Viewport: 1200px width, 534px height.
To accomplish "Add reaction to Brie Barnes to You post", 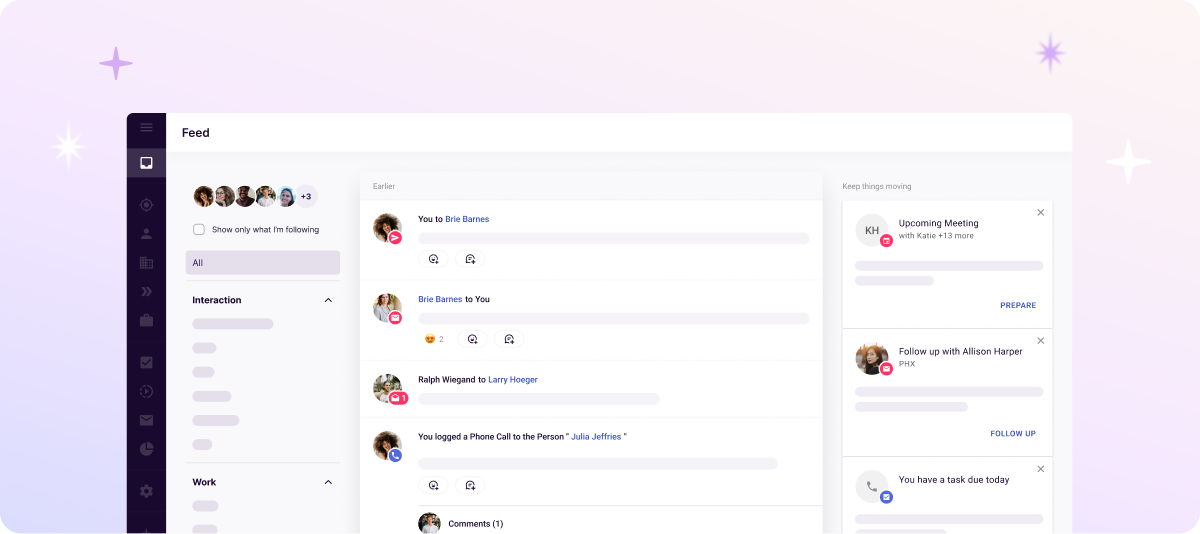I will [472, 339].
